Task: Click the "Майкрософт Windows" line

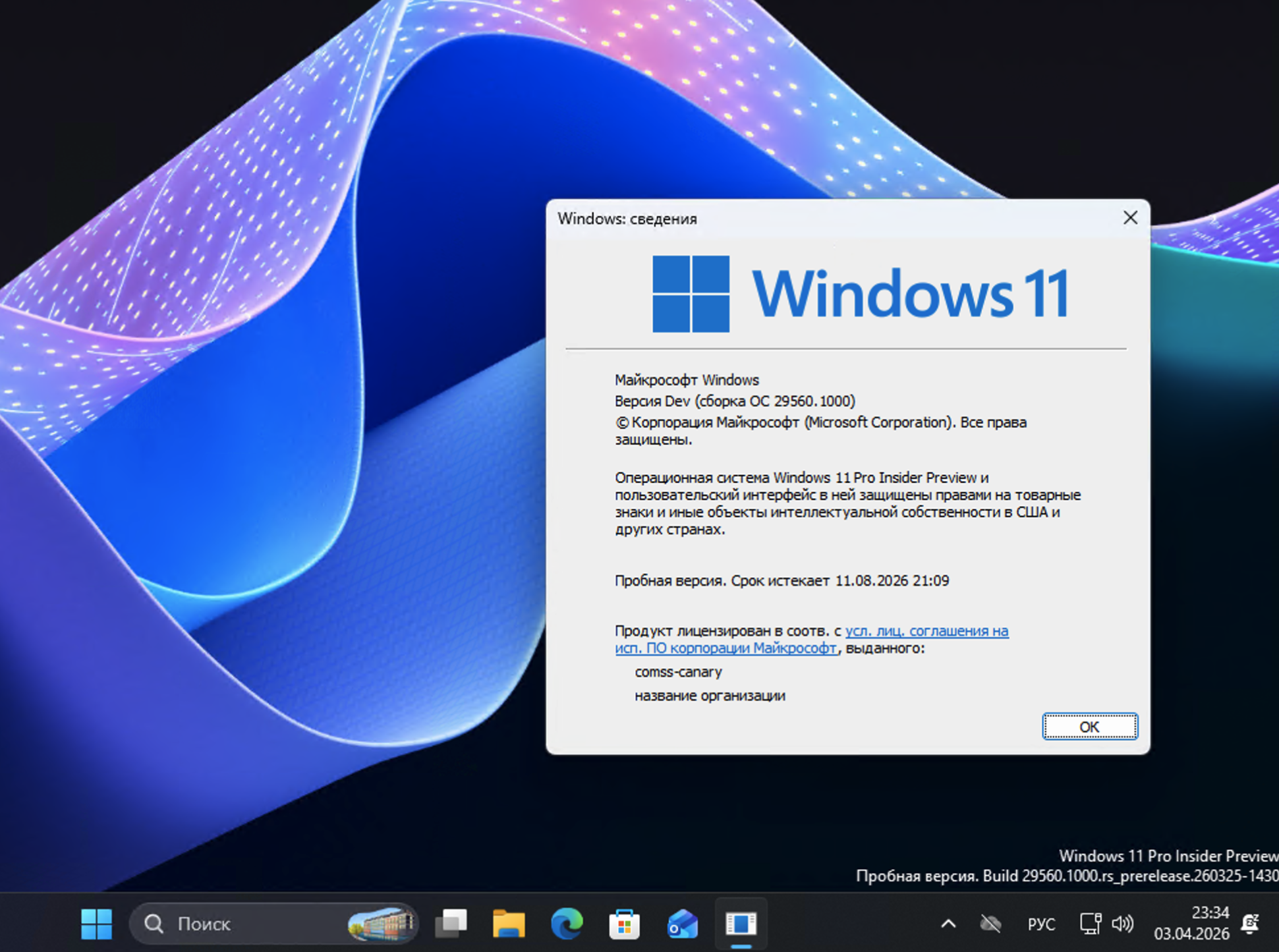Action: 687,379
